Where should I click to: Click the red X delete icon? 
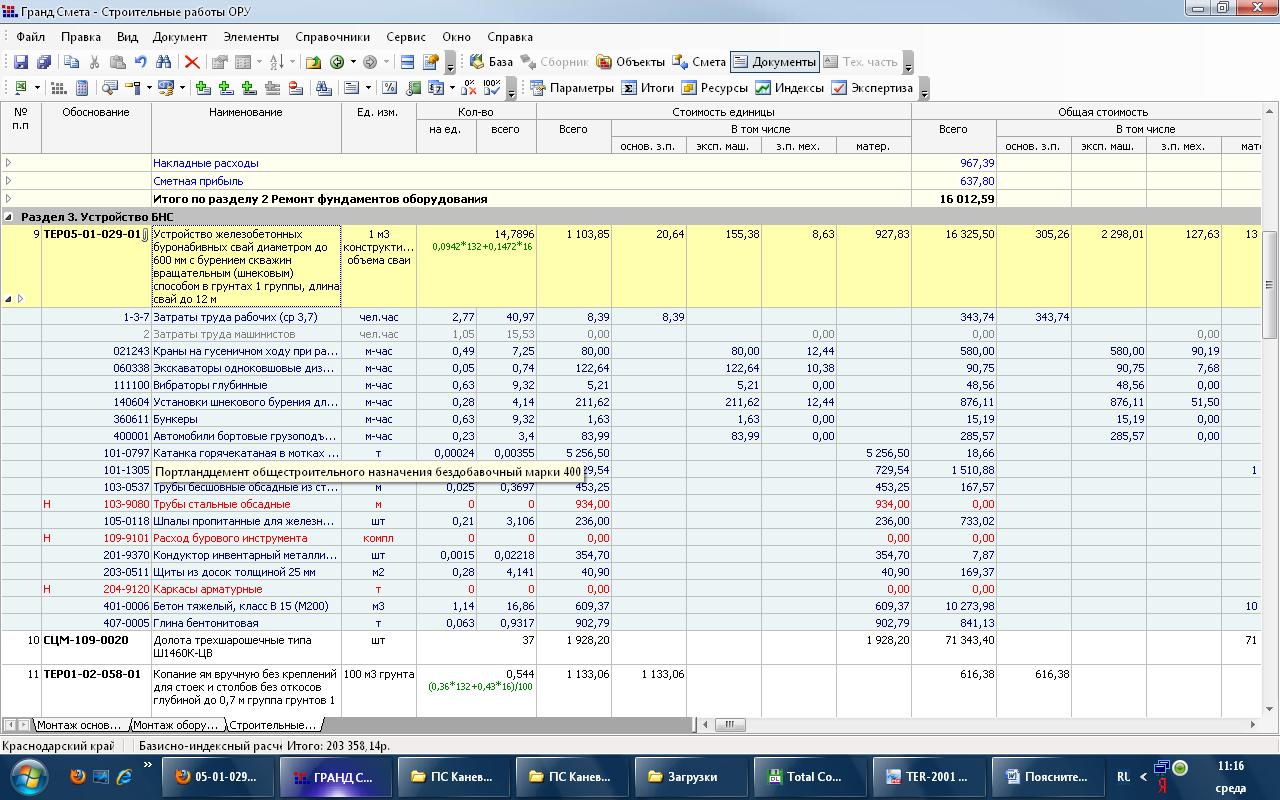(192, 62)
